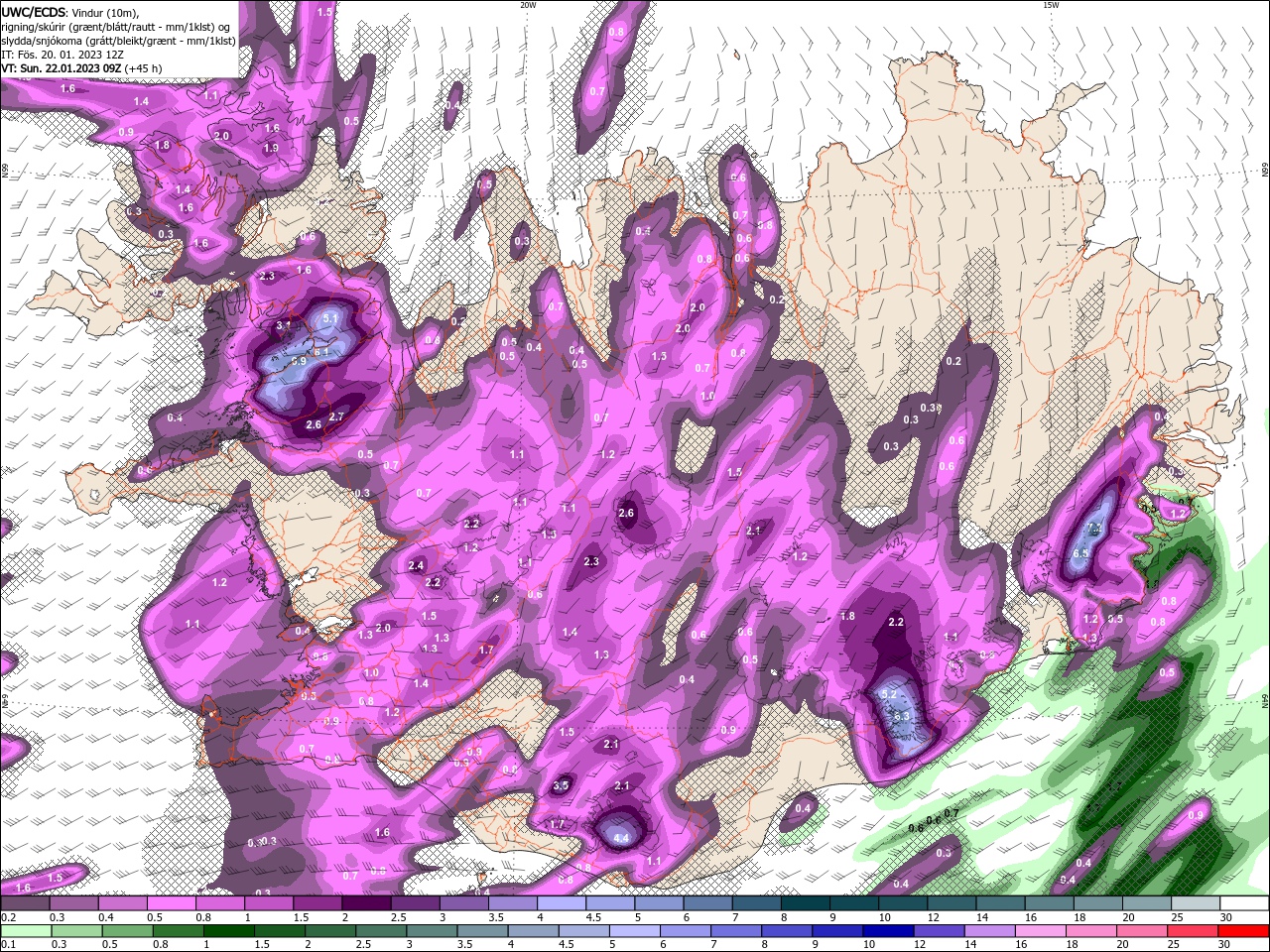The image size is (1270, 952).
Task: Click the snow legend swatch between 0.2 and 0.3
Action: click(x=25, y=903)
